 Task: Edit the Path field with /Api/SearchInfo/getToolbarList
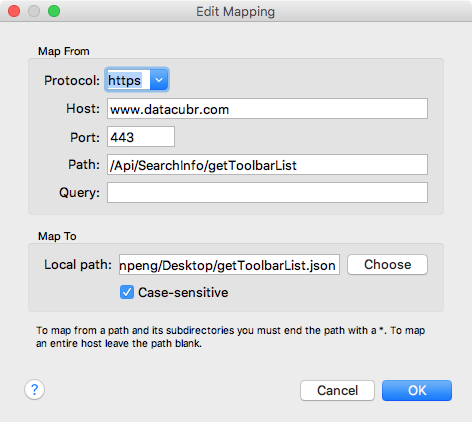267,165
